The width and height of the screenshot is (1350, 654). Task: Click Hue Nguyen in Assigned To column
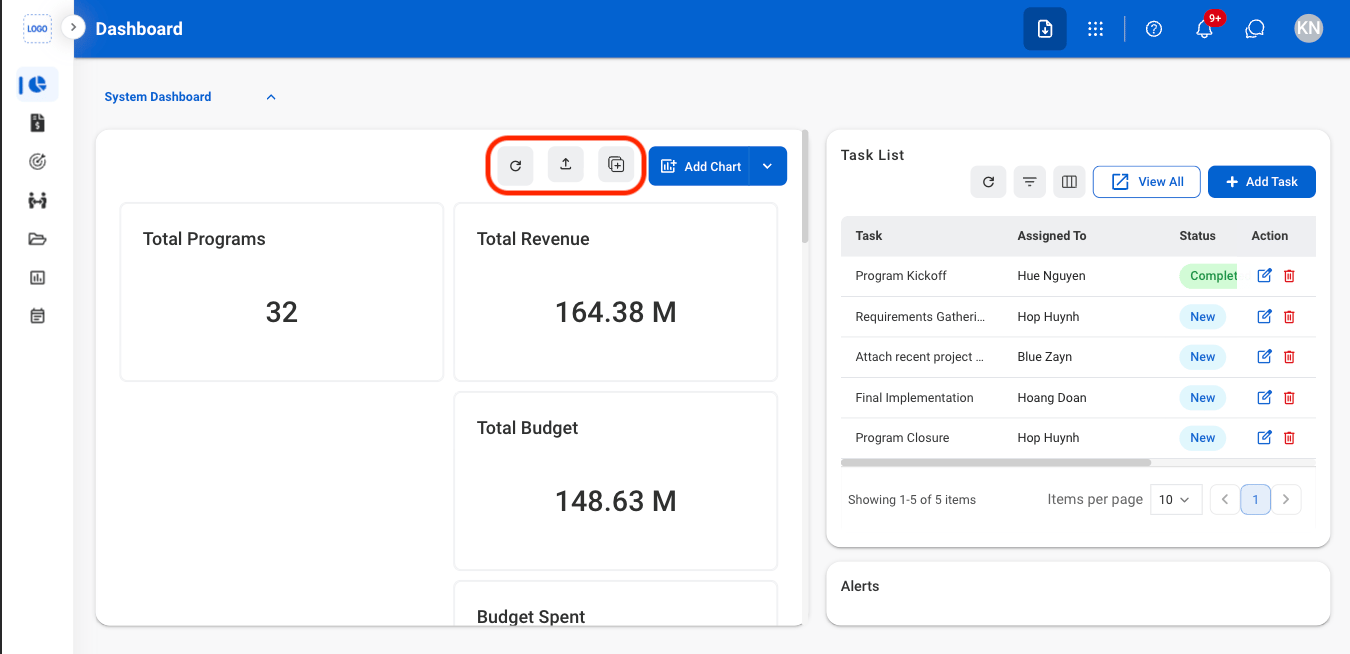point(1051,276)
